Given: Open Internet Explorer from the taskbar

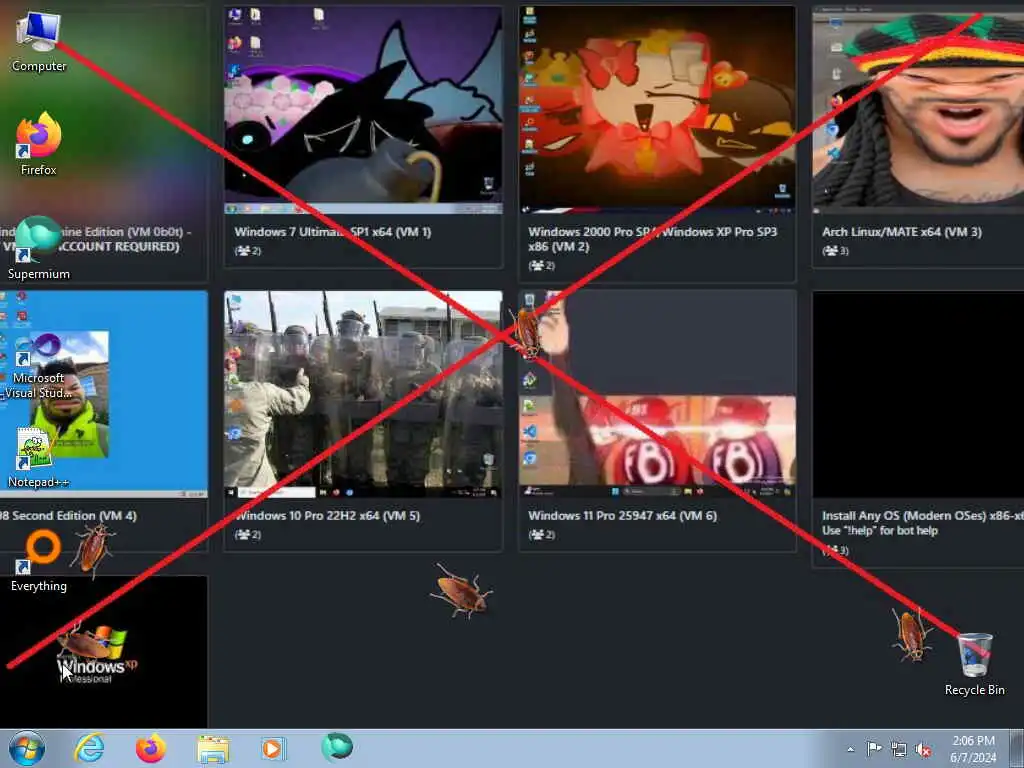Looking at the screenshot, I should [x=89, y=748].
